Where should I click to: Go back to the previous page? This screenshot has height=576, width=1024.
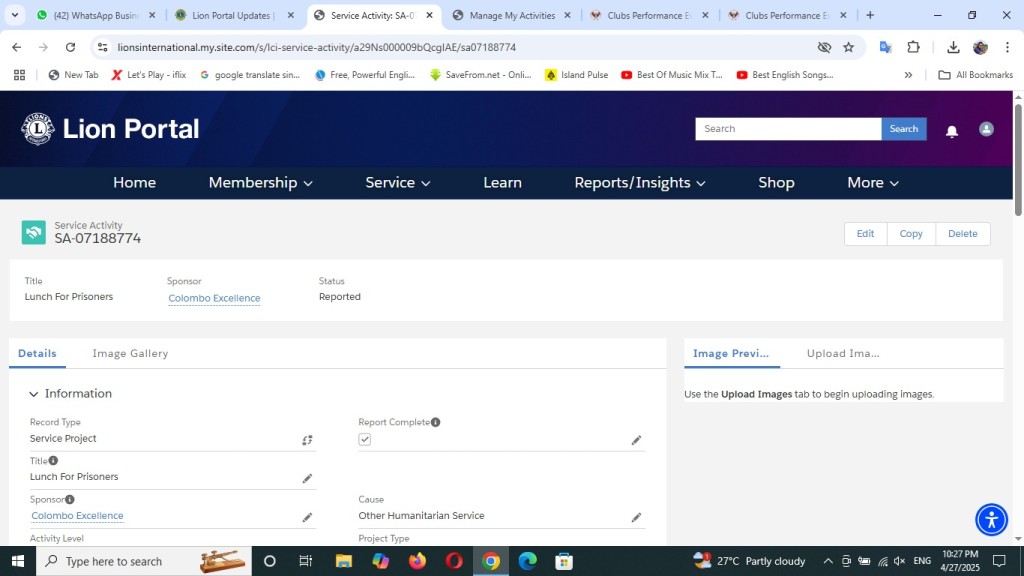16,47
